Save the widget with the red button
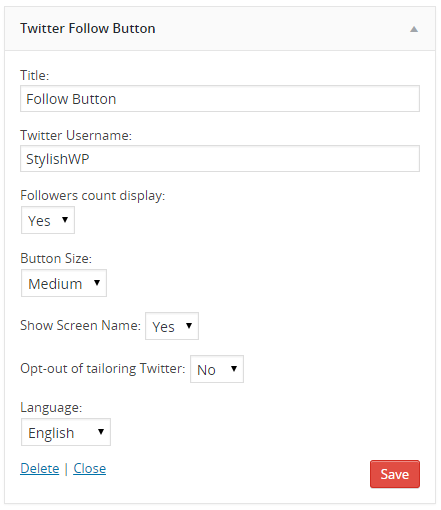 coord(395,474)
